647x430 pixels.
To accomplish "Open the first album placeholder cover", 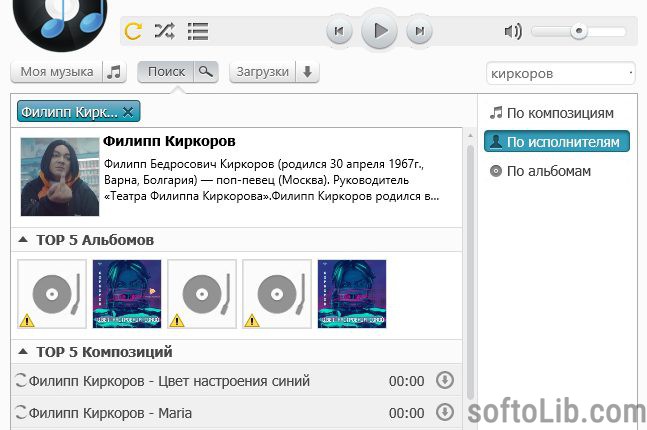I will tap(52, 294).
